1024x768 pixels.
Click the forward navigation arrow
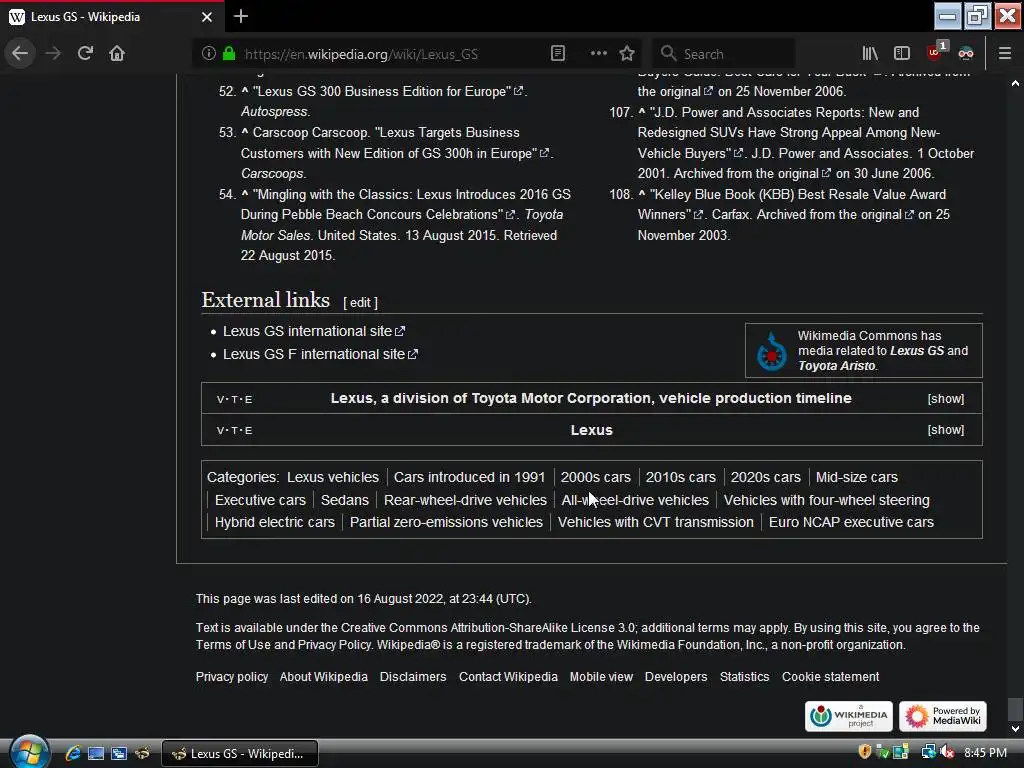(53, 53)
